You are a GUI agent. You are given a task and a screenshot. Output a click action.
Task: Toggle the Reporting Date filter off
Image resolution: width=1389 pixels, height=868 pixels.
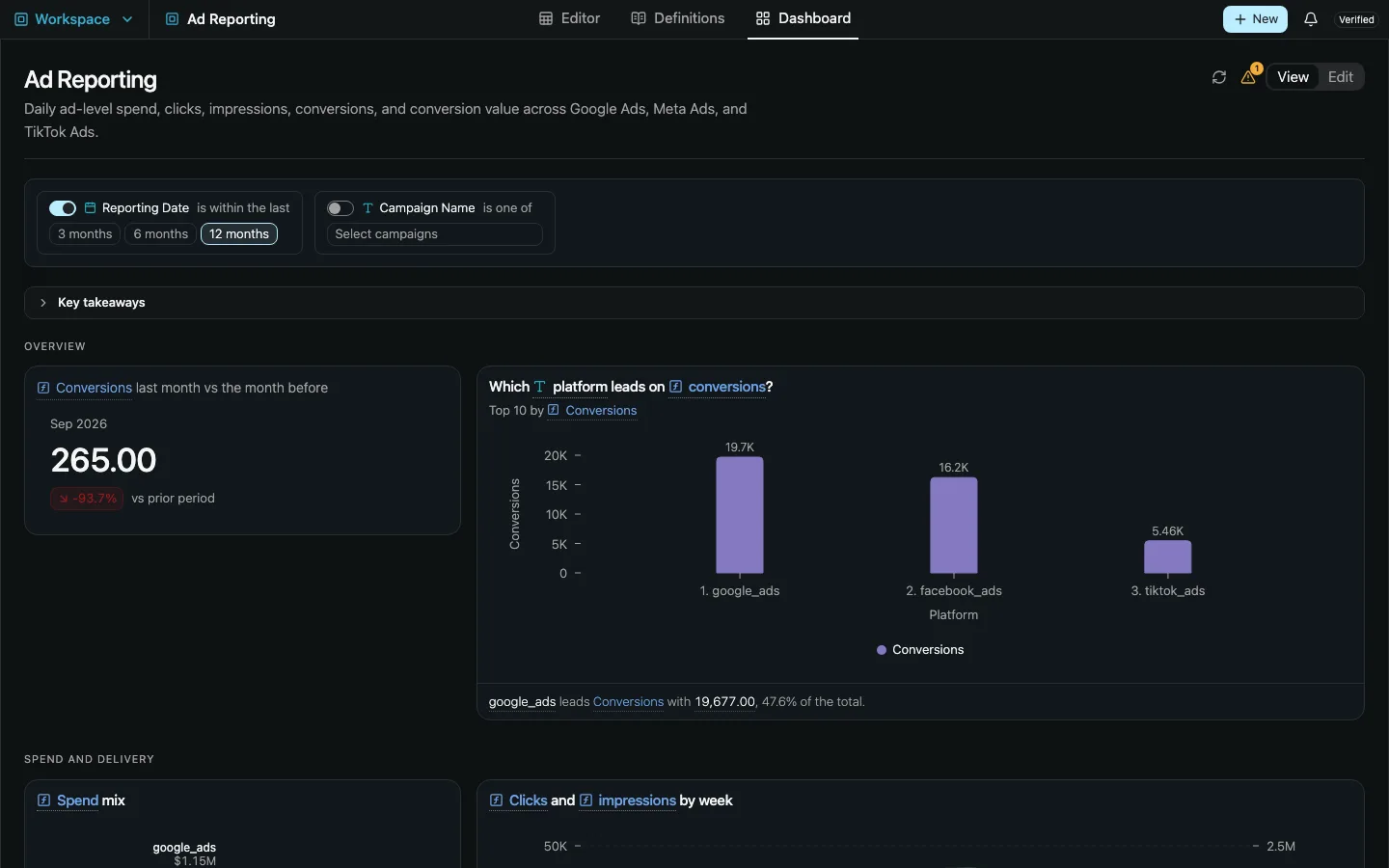tap(63, 208)
